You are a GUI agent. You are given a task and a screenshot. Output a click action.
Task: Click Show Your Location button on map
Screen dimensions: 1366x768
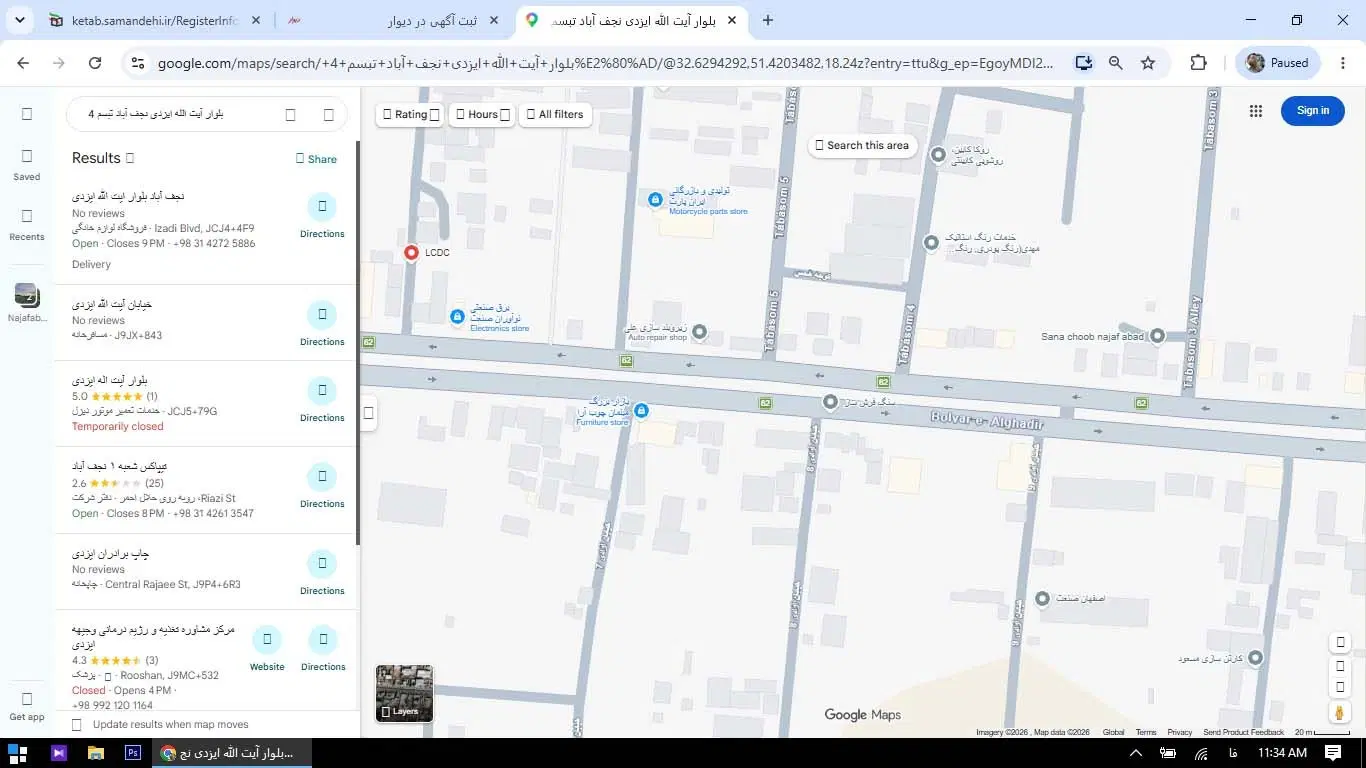(1340, 642)
